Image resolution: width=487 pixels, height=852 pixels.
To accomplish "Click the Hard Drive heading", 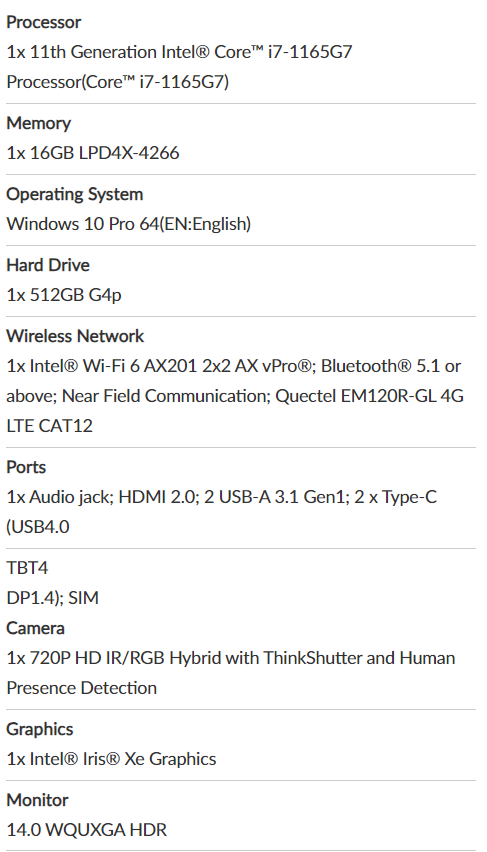I will (x=48, y=265).
